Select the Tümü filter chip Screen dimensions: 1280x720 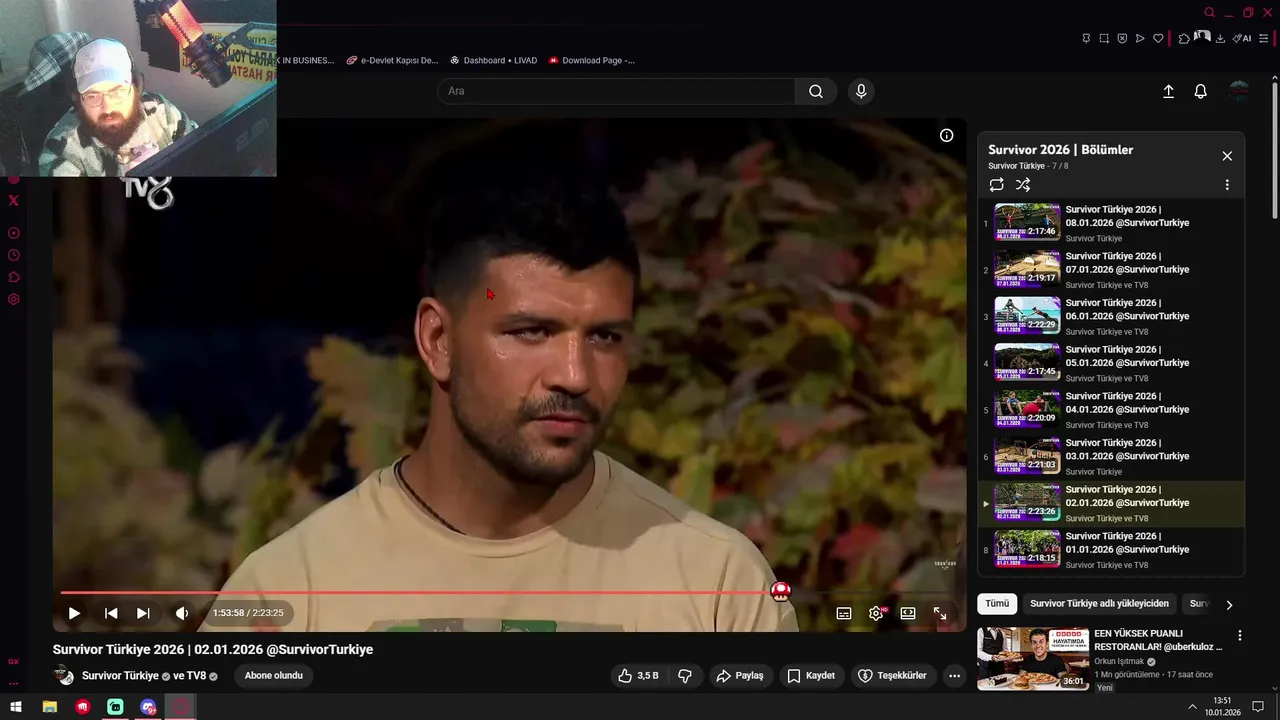coord(997,604)
